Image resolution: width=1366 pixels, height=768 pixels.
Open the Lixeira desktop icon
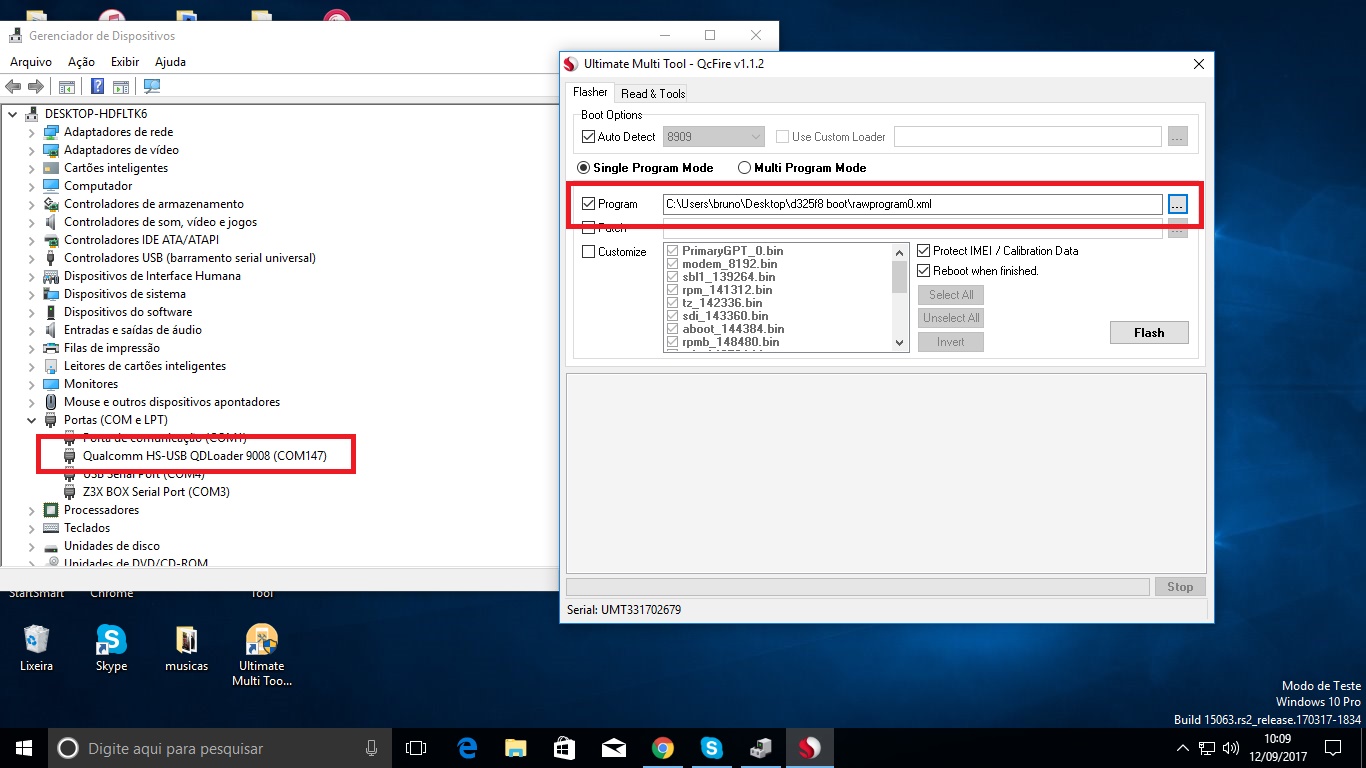point(37,648)
